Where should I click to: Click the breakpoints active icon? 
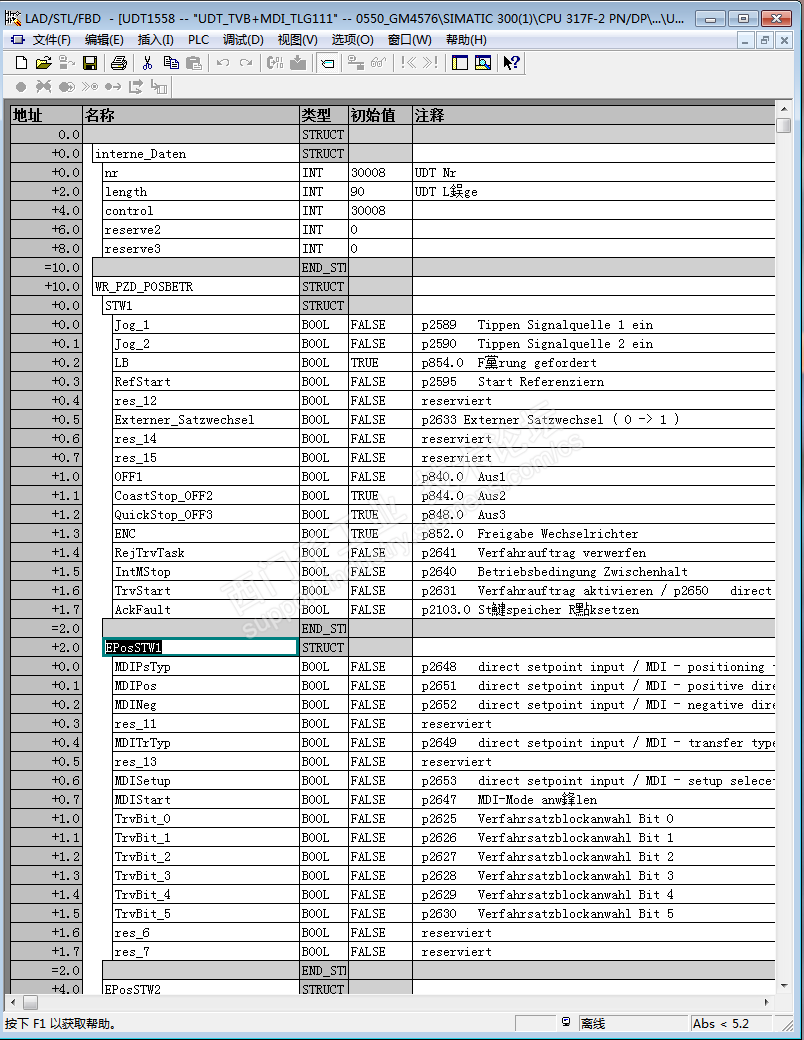tap(66, 87)
